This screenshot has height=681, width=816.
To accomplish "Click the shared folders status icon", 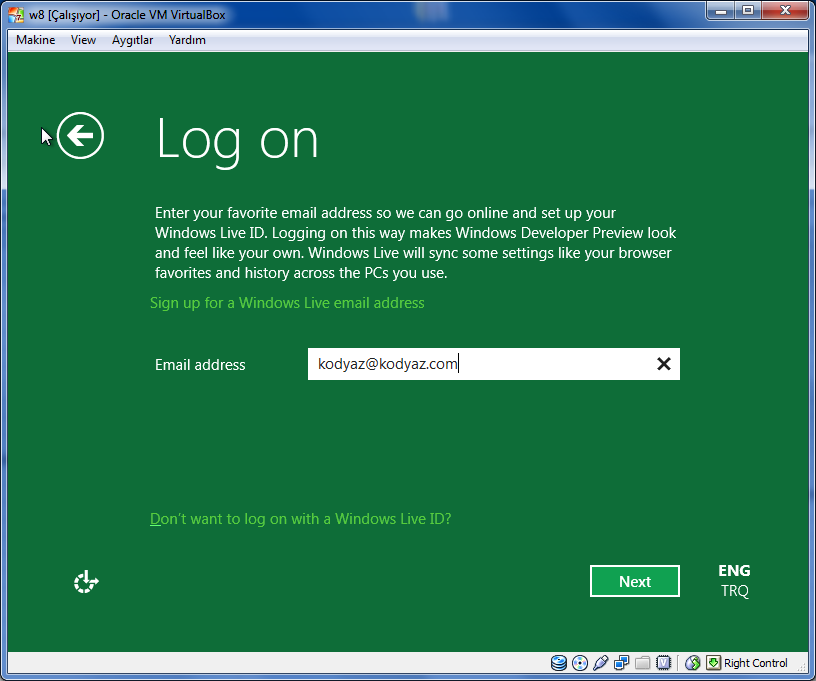I will click(642, 663).
